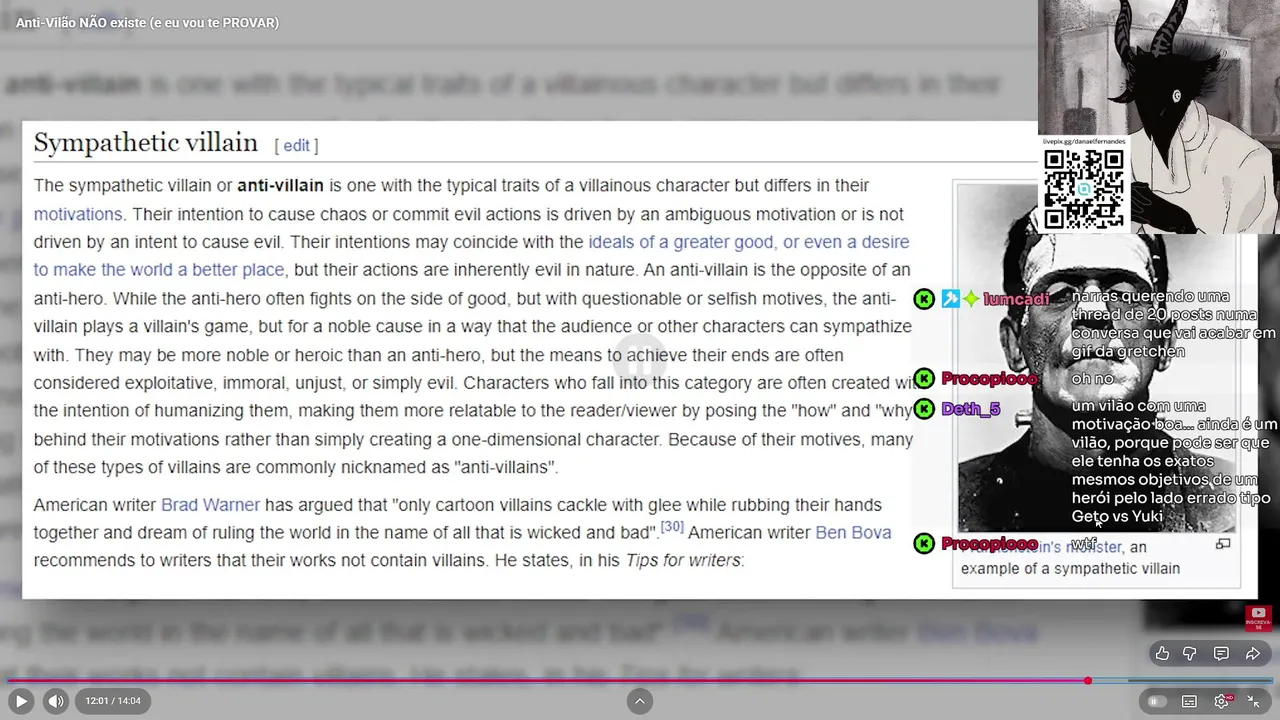Click the [30] citation reference
The width and height of the screenshot is (1280, 720).
click(672, 527)
